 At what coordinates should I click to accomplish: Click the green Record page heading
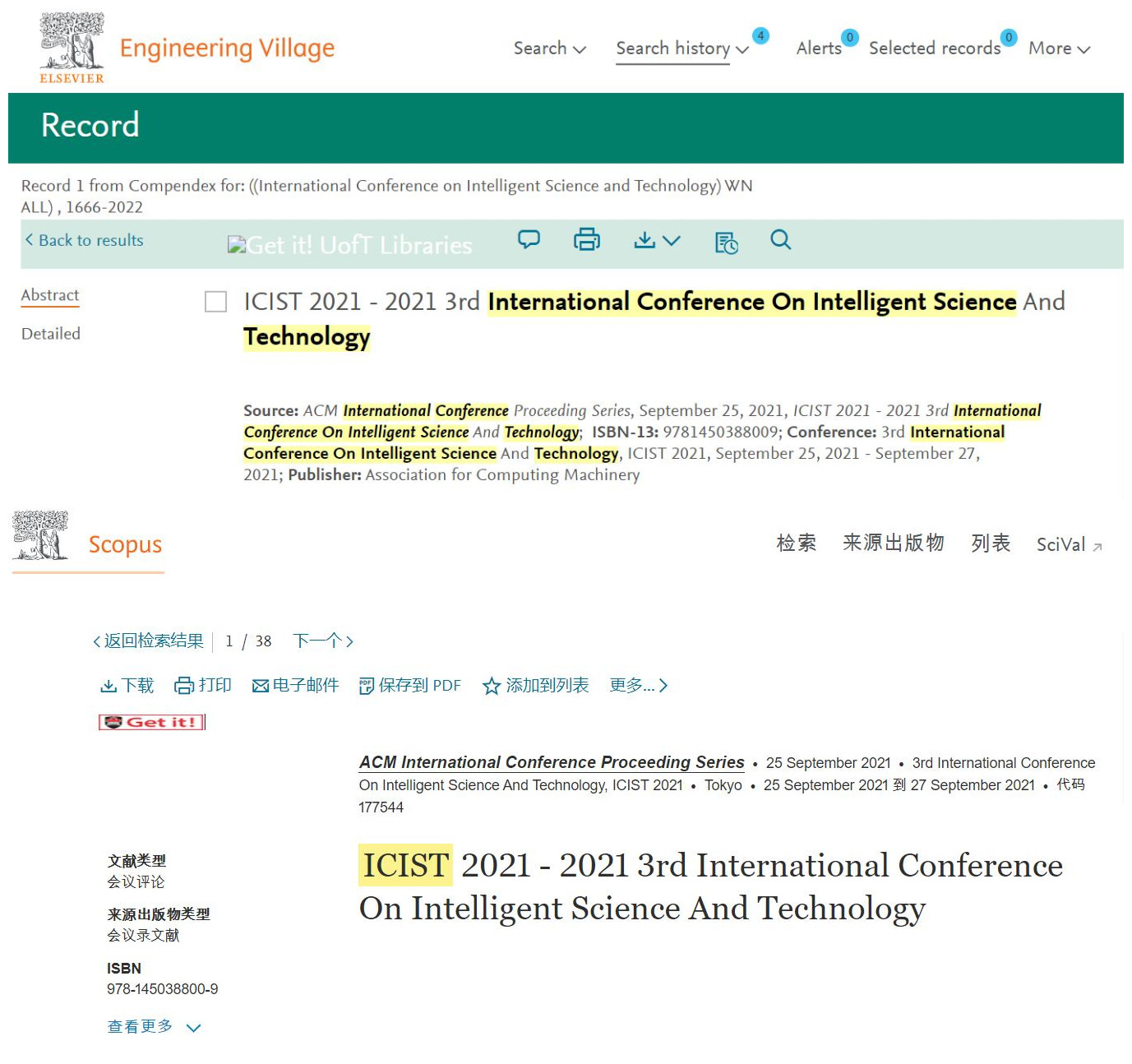coord(90,125)
